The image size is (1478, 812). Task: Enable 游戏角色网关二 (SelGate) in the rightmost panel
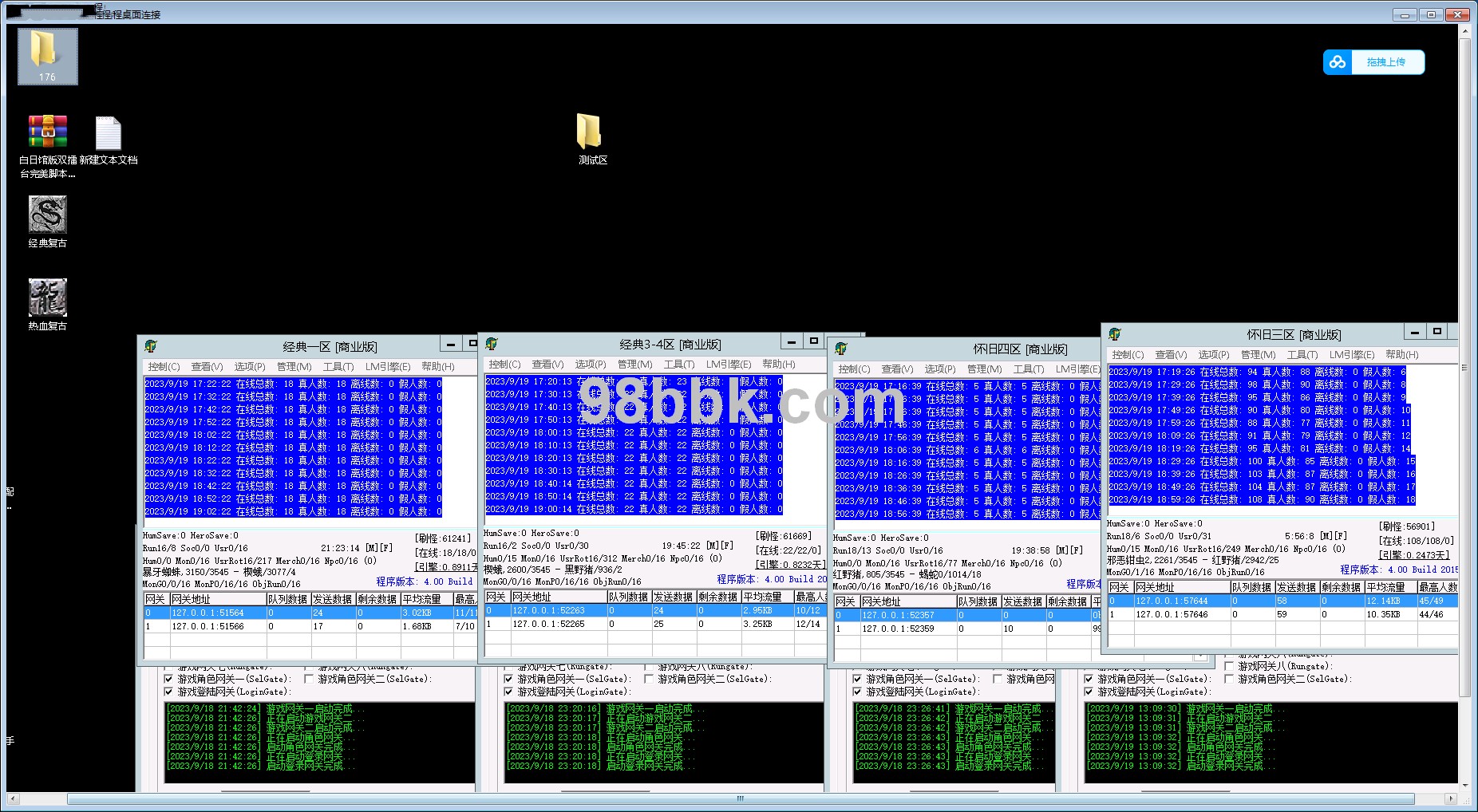click(1229, 679)
